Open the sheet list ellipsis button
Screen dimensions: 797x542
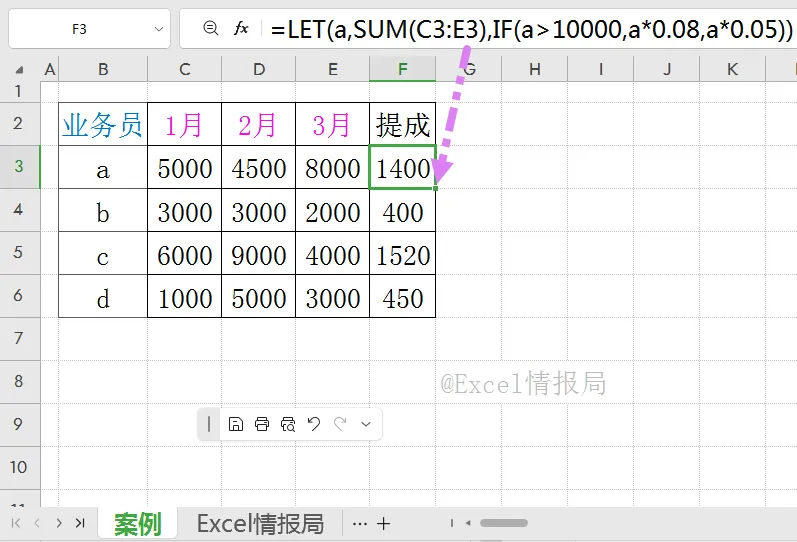359,523
